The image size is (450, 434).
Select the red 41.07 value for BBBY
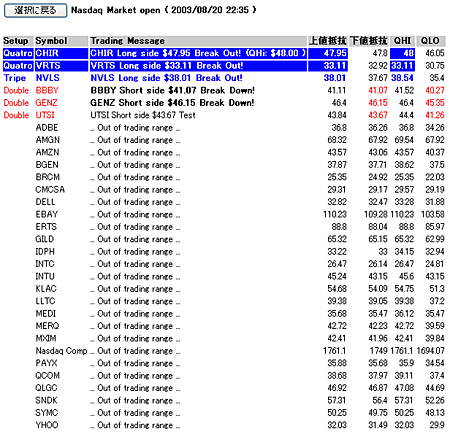(378, 90)
